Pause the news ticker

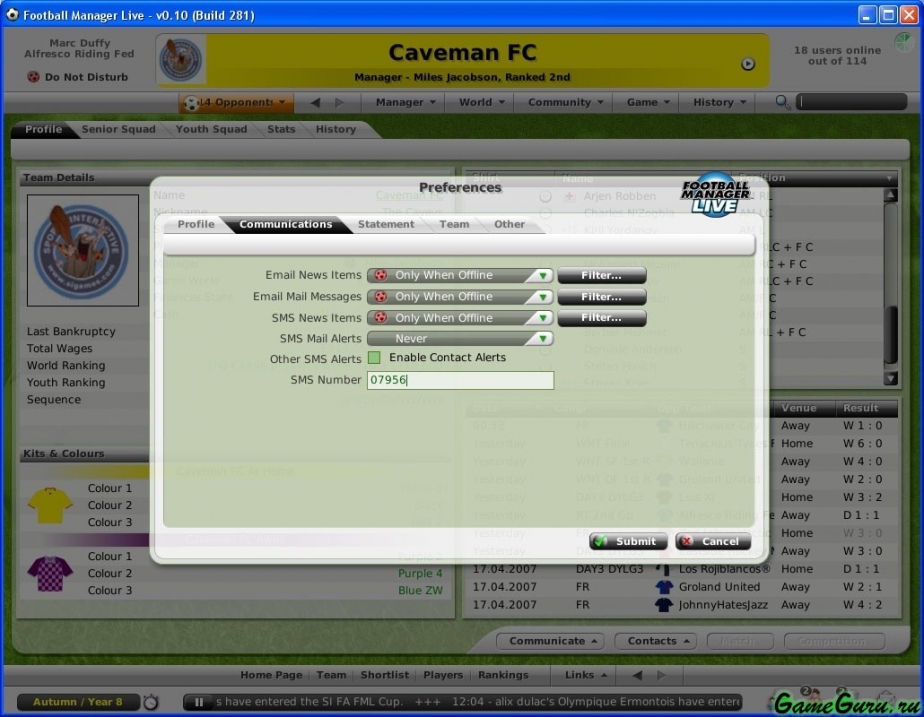tap(199, 702)
